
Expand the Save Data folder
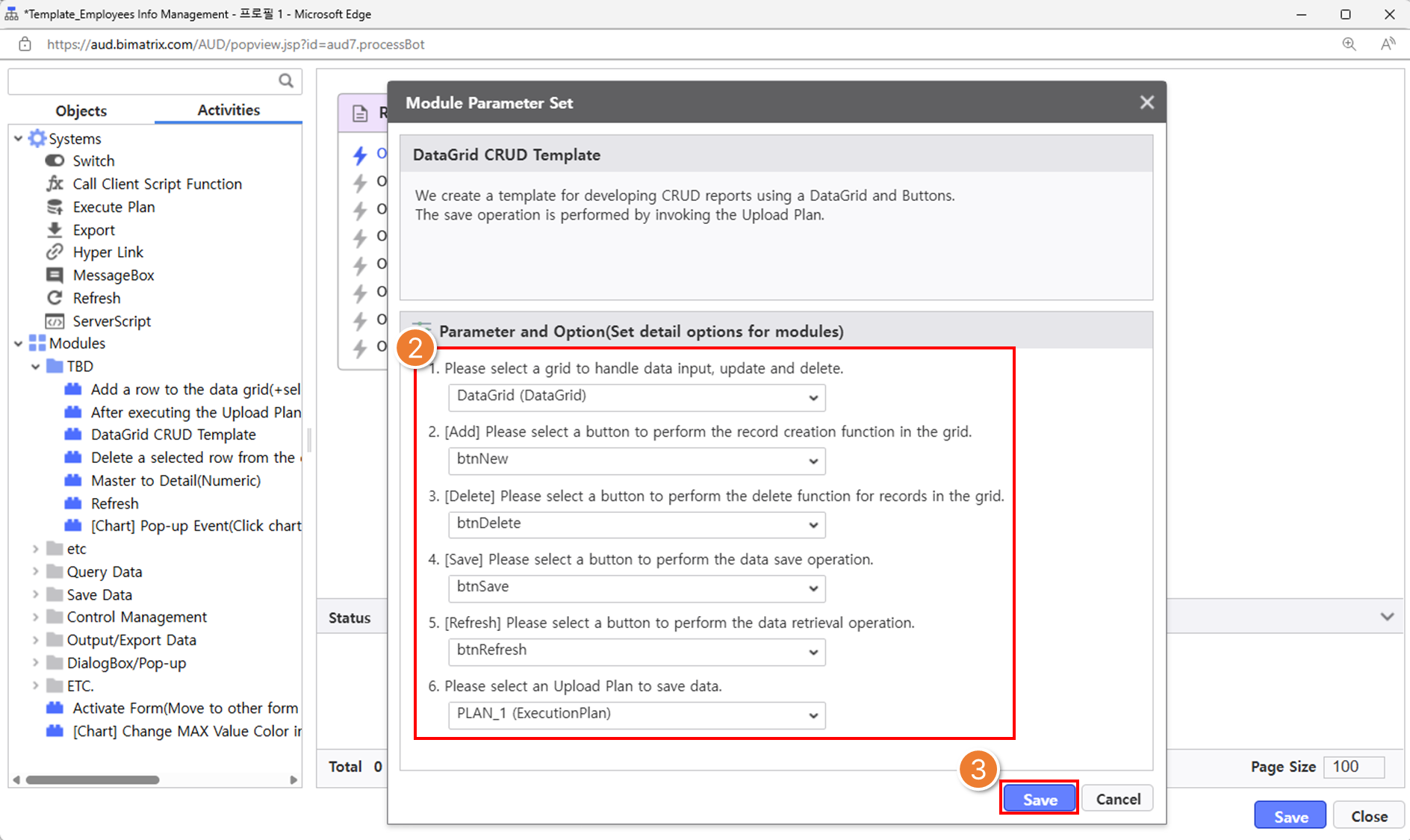[35, 594]
